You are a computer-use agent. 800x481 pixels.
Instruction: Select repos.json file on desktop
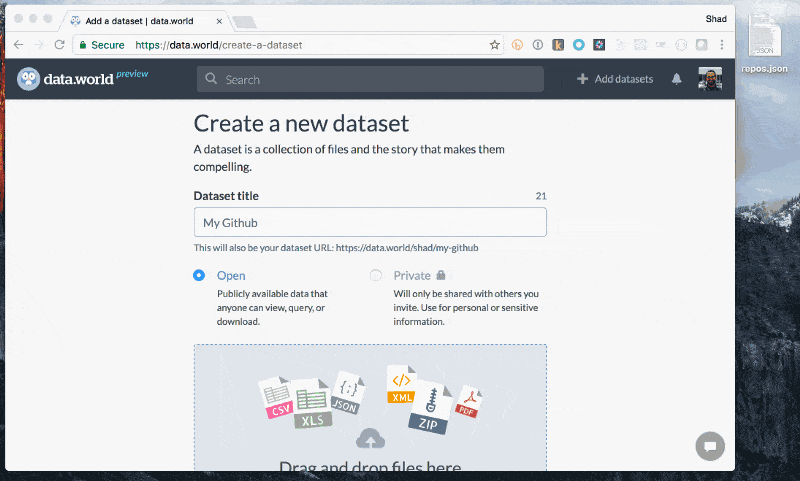pyautogui.click(x=764, y=43)
